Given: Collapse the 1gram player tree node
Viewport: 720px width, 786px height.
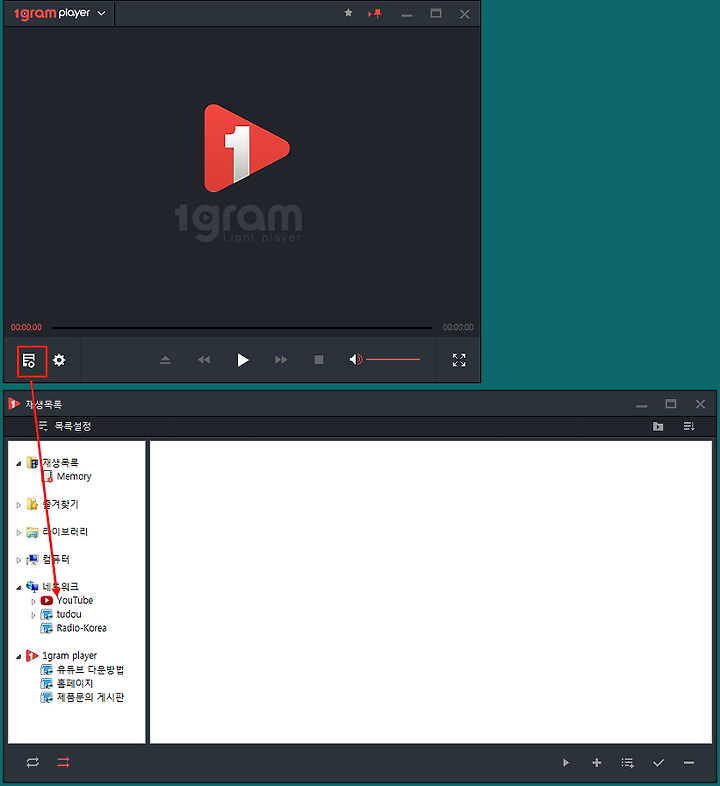Looking at the screenshot, I should 19,657.
